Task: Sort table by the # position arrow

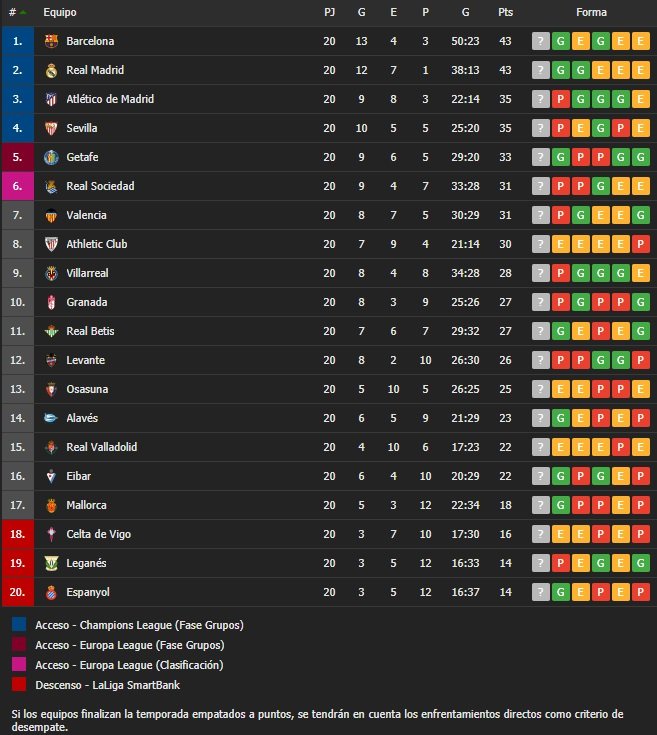Action: click(x=22, y=13)
